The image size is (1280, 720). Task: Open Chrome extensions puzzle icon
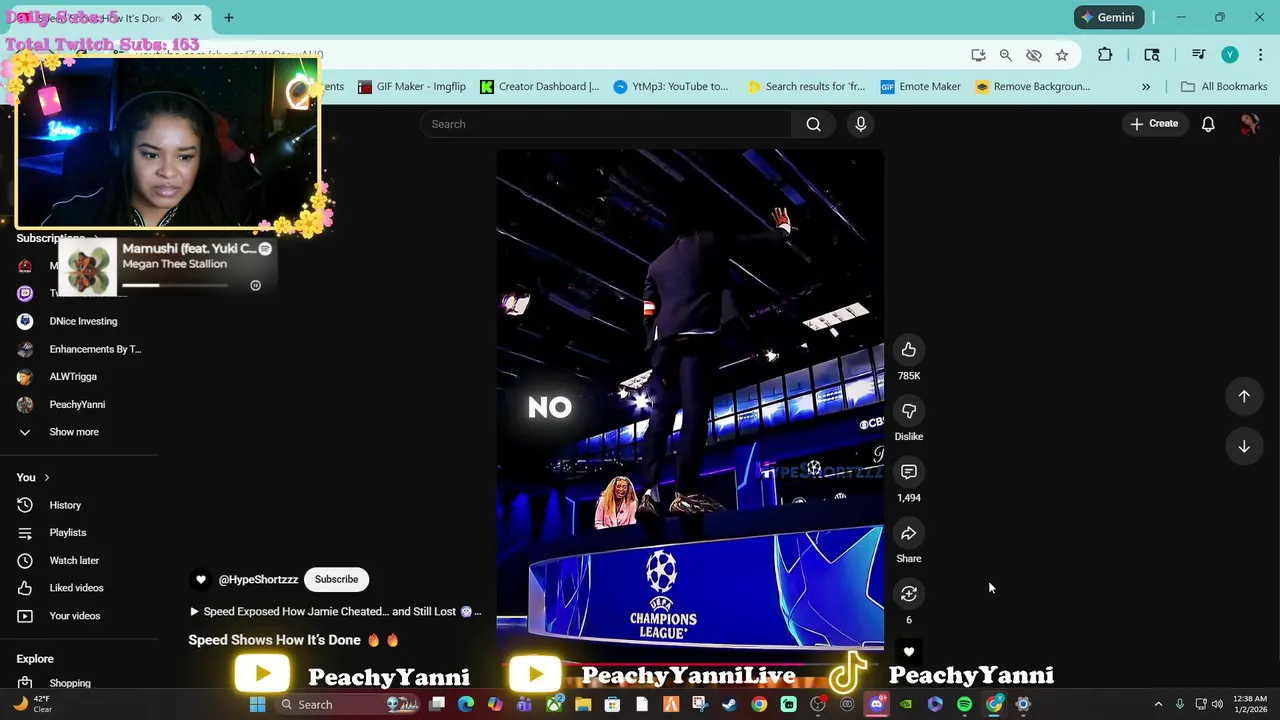tap(1105, 55)
